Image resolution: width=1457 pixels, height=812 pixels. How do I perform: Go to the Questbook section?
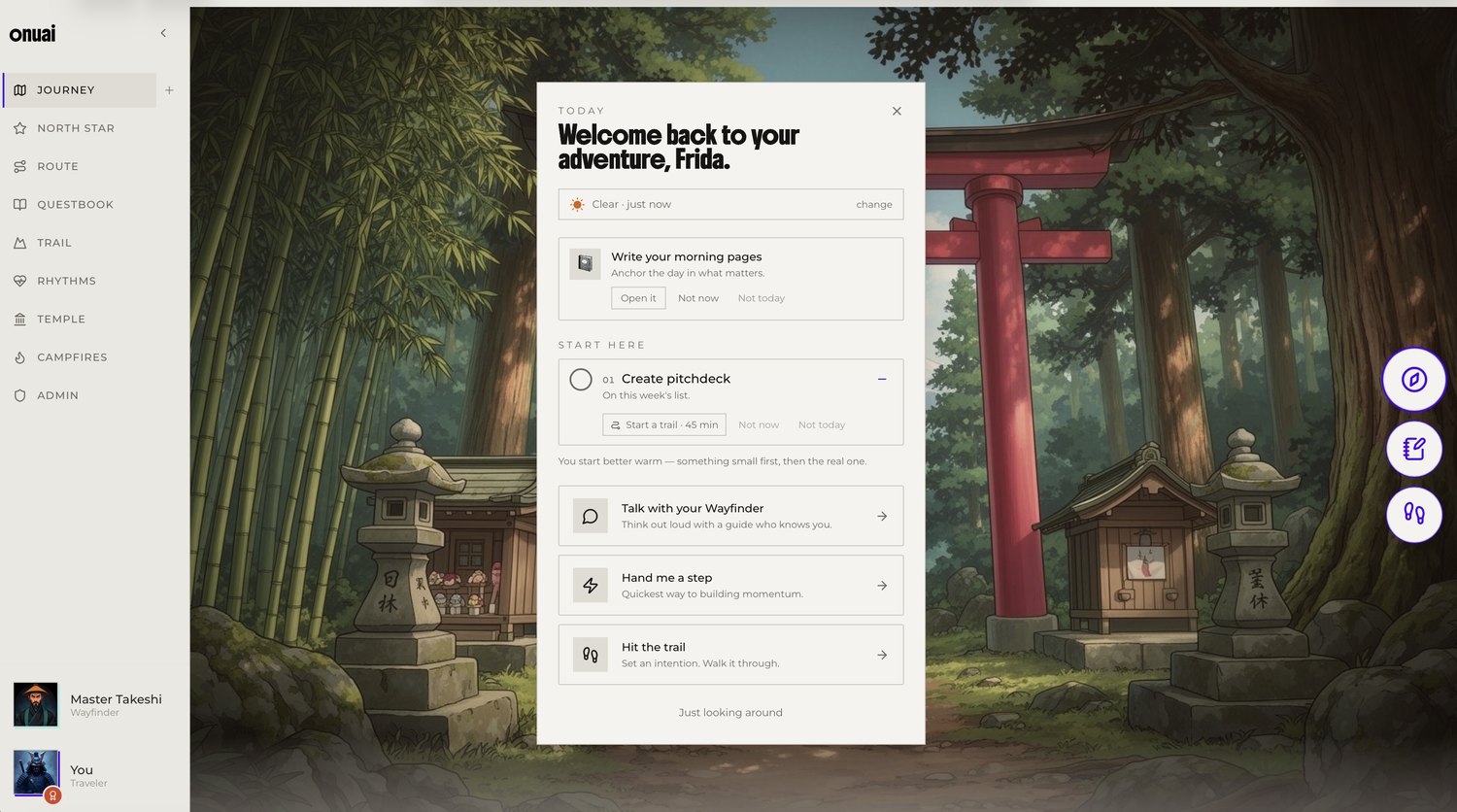(x=80, y=205)
